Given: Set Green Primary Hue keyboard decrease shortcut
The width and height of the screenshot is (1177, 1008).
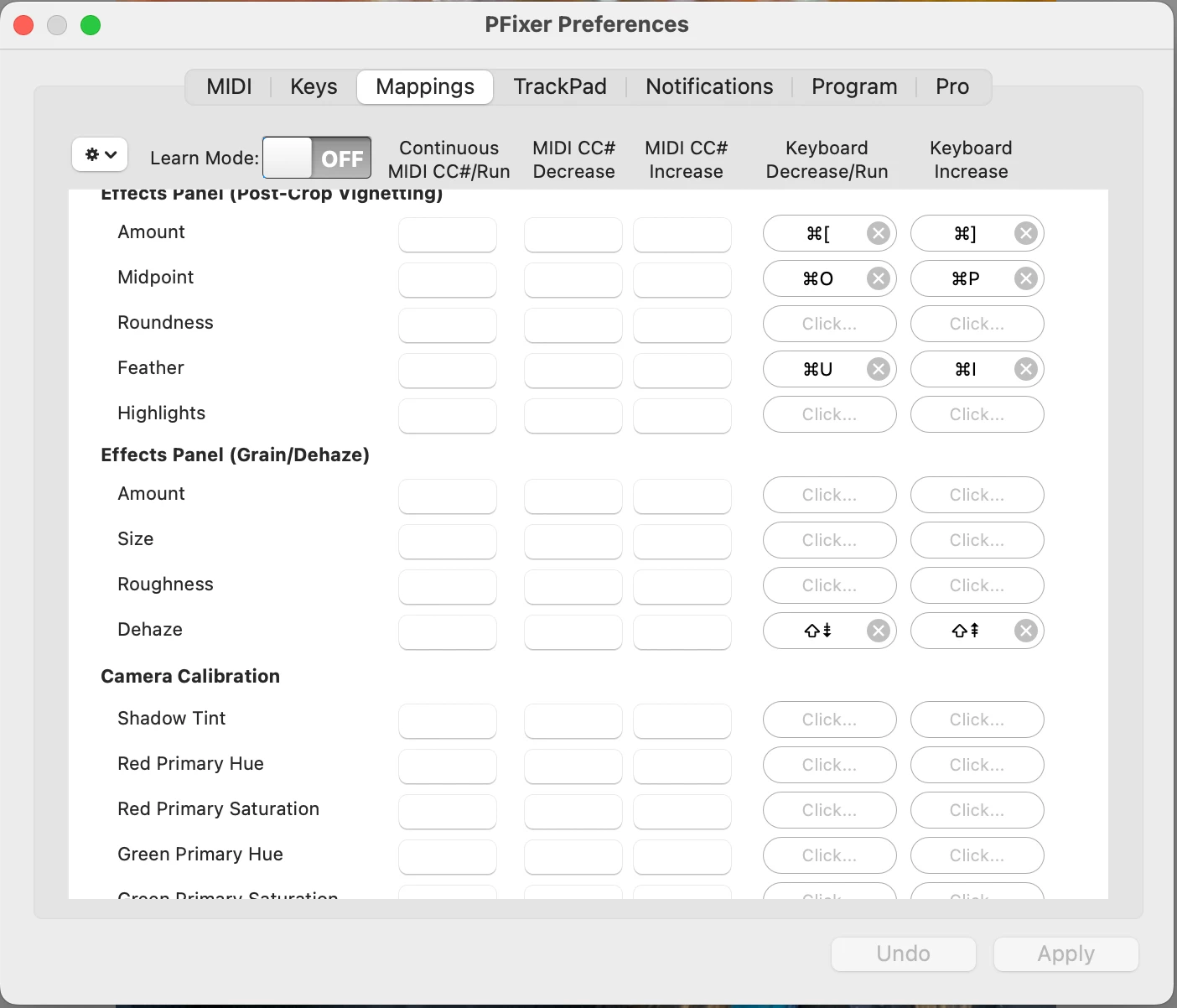Looking at the screenshot, I should tap(830, 856).
